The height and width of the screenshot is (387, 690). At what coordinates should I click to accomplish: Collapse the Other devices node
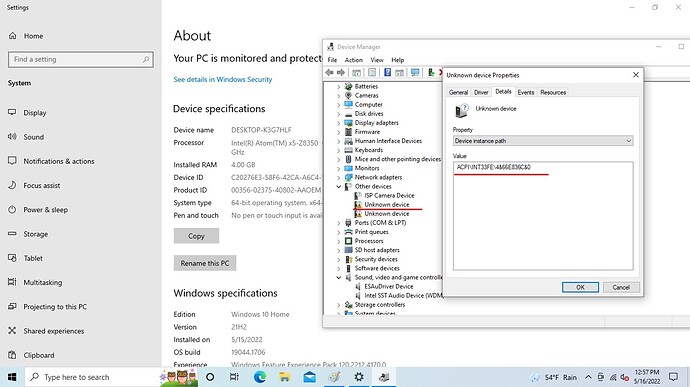(x=338, y=187)
